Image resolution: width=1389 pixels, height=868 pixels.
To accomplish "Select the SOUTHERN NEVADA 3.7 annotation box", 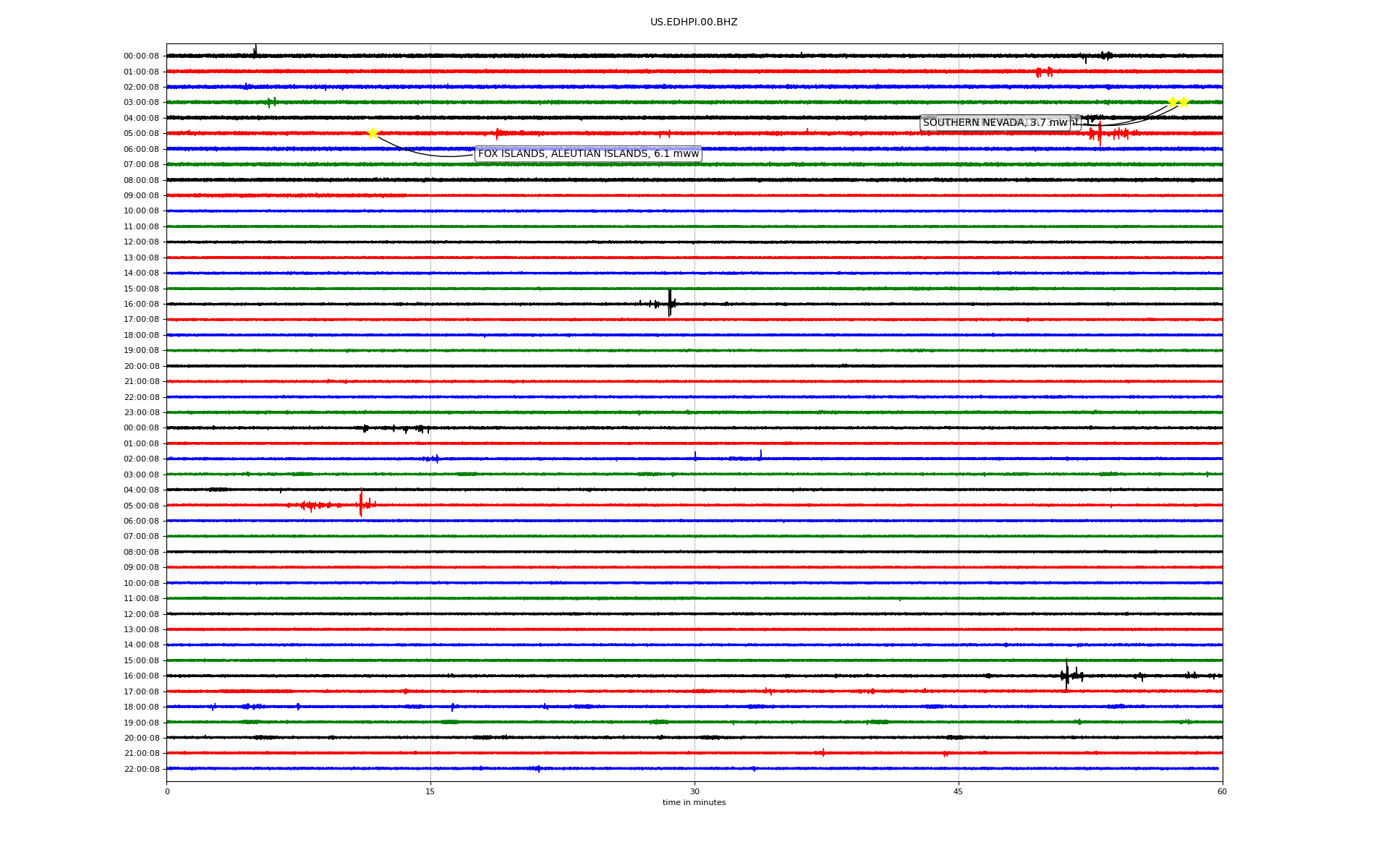I will click(x=995, y=123).
